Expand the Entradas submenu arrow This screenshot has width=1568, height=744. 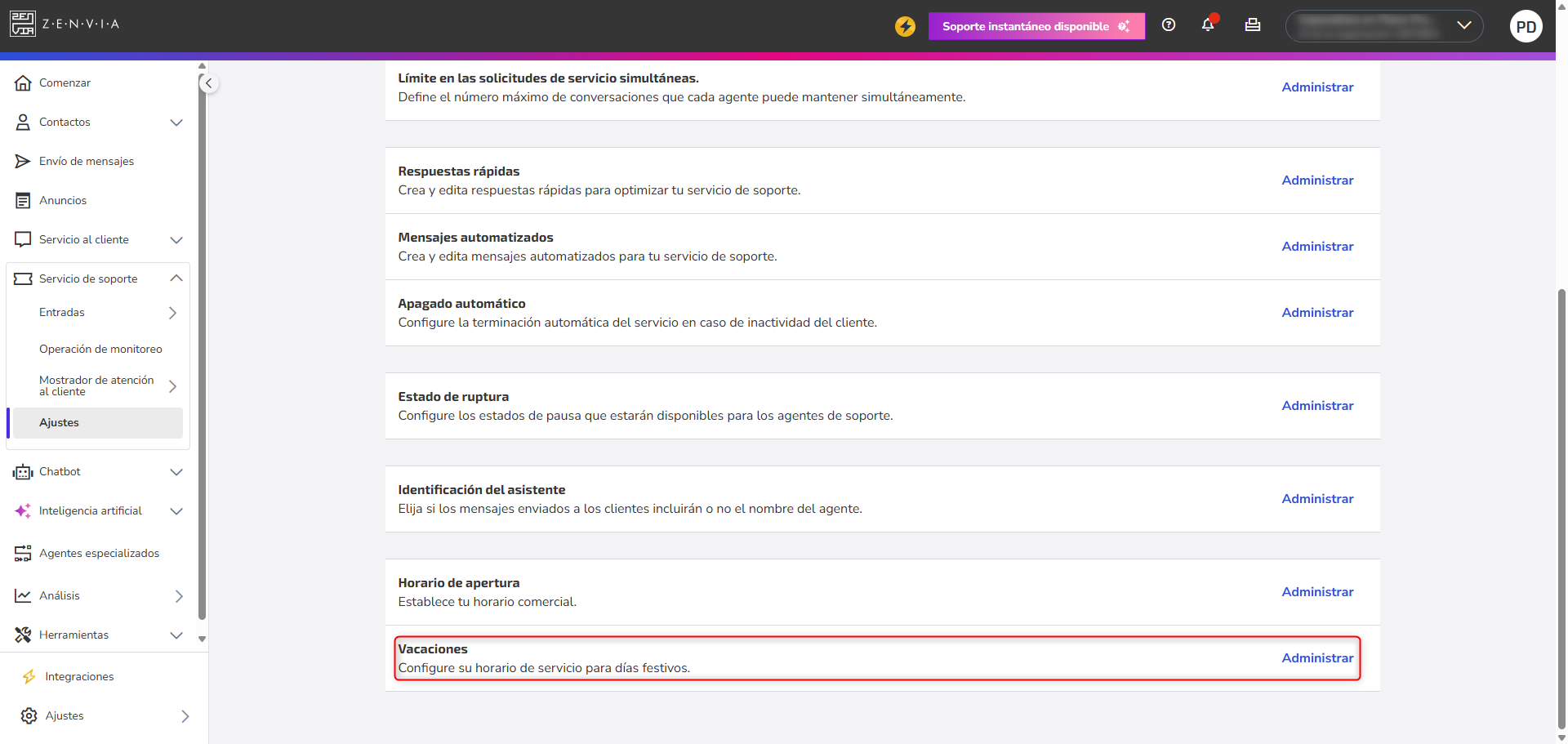pos(172,313)
